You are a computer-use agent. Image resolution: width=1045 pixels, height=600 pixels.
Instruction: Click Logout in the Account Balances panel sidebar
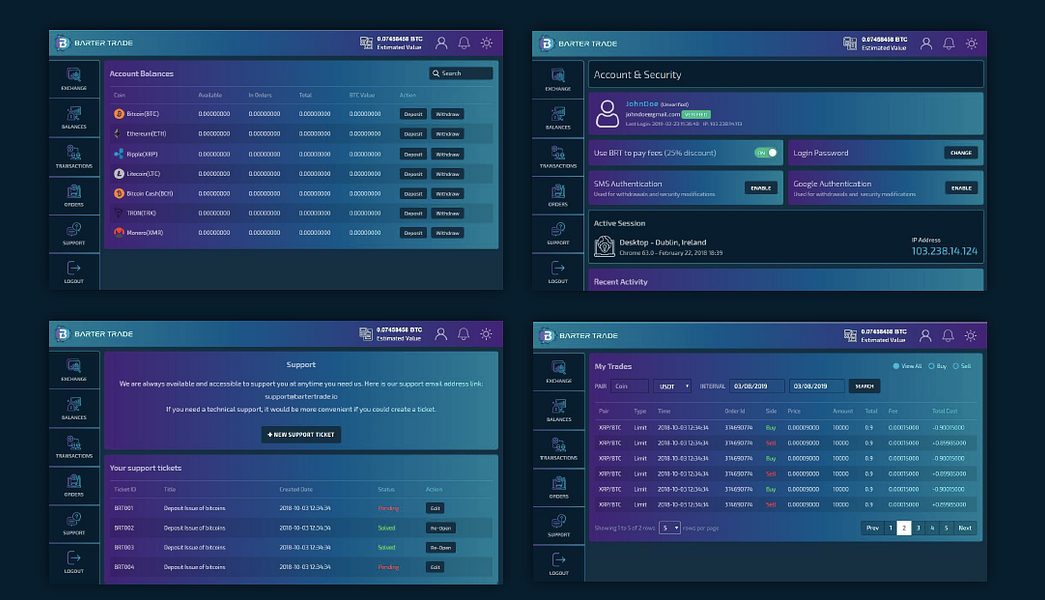tap(74, 271)
